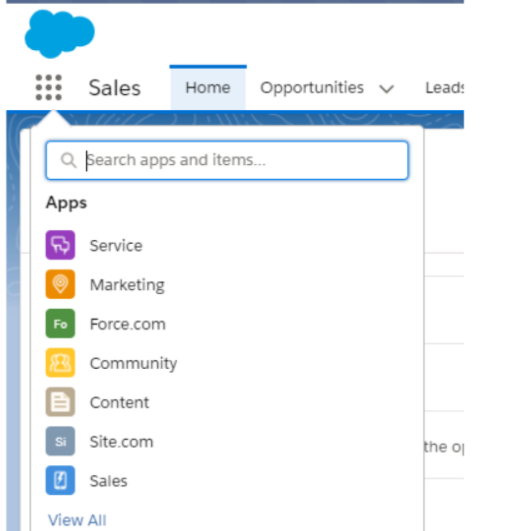The image size is (507, 531).
Task: Open the App Launcher dots grid
Action: tap(49, 88)
